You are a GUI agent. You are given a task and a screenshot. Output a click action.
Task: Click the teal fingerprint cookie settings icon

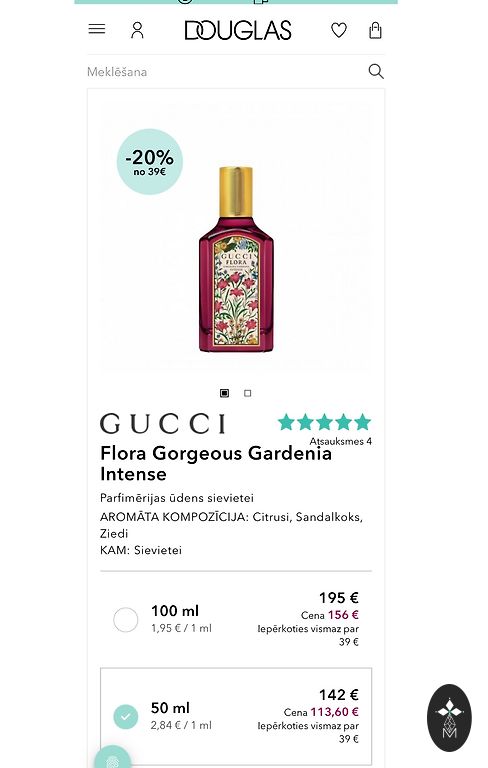[x=113, y=757]
